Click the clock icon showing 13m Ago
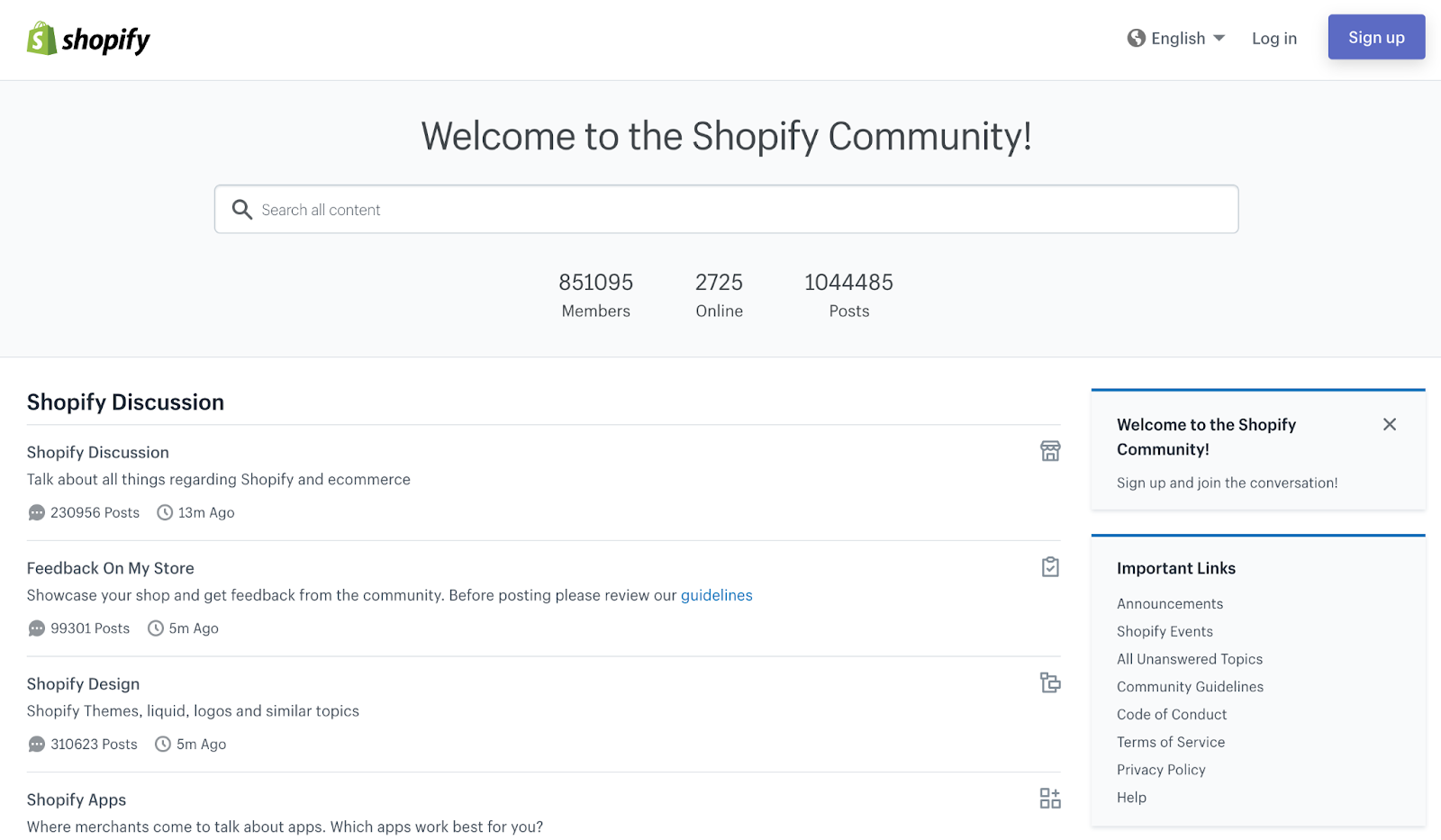The image size is (1441, 840). [164, 511]
